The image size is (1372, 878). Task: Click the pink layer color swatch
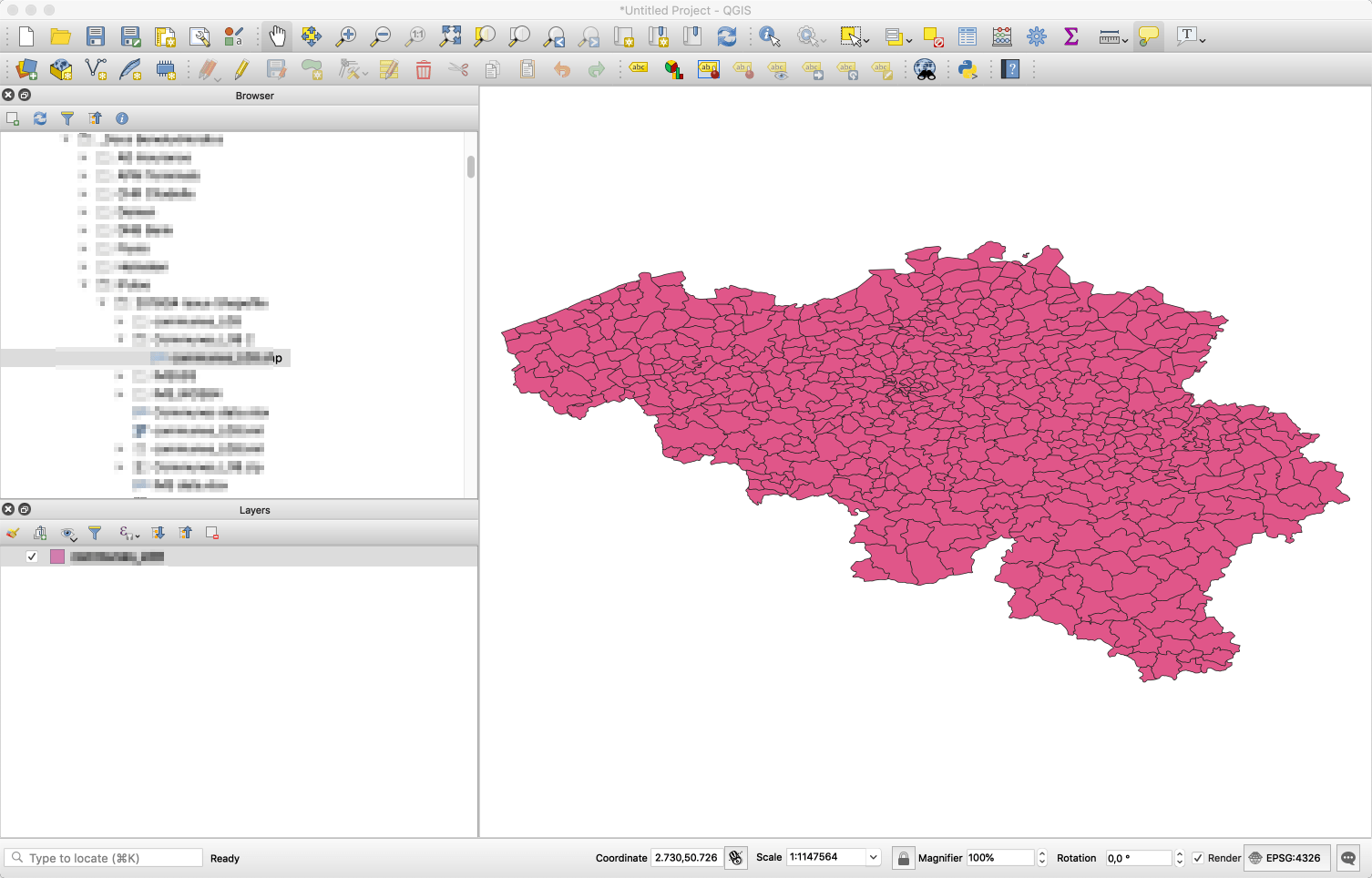point(57,556)
